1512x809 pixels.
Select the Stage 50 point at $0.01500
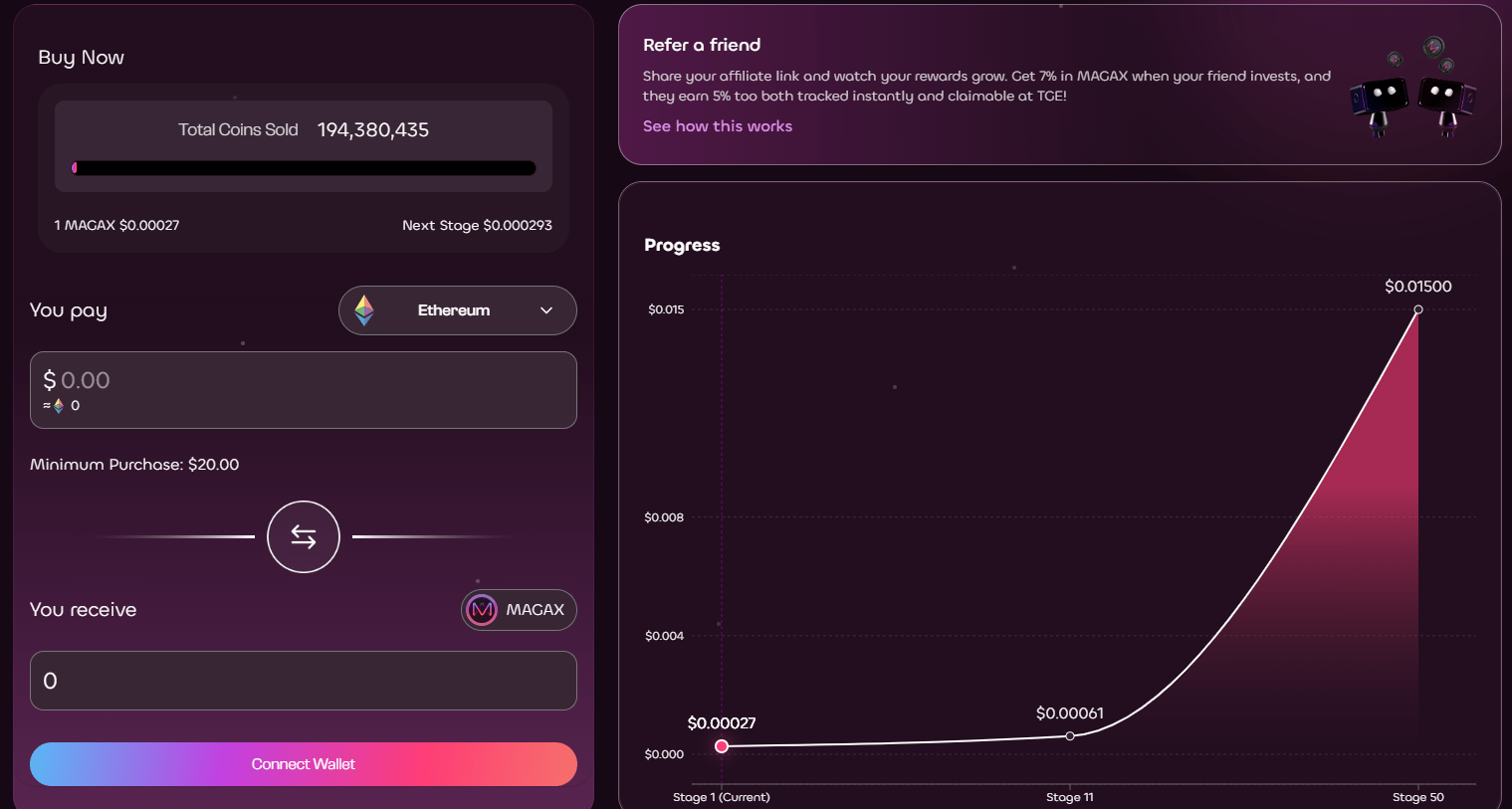tap(1418, 309)
